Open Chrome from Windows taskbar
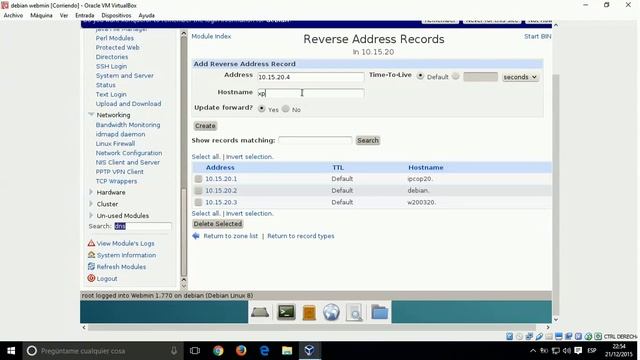This screenshot has width=640, height=360. point(218,351)
